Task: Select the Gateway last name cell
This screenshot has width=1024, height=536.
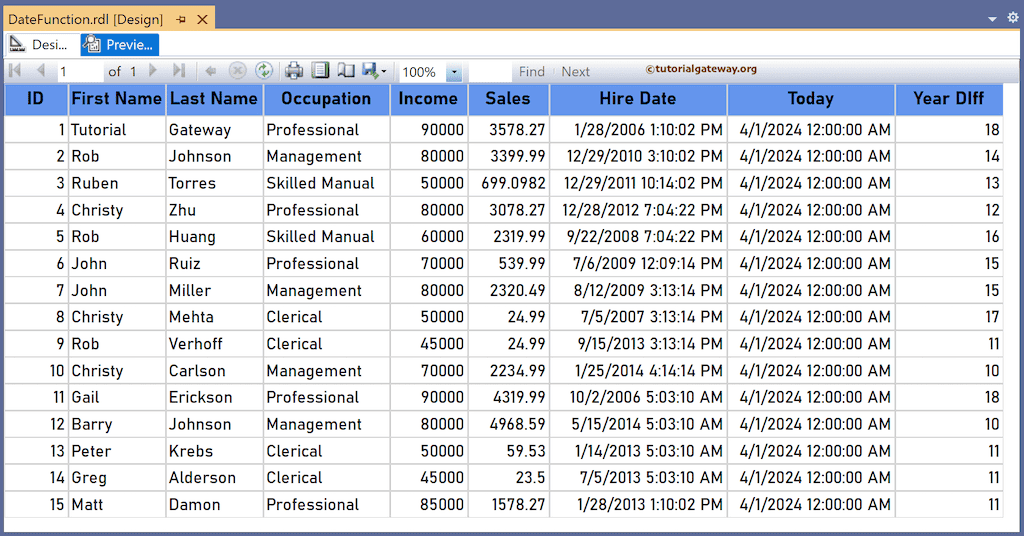Action: (x=214, y=129)
